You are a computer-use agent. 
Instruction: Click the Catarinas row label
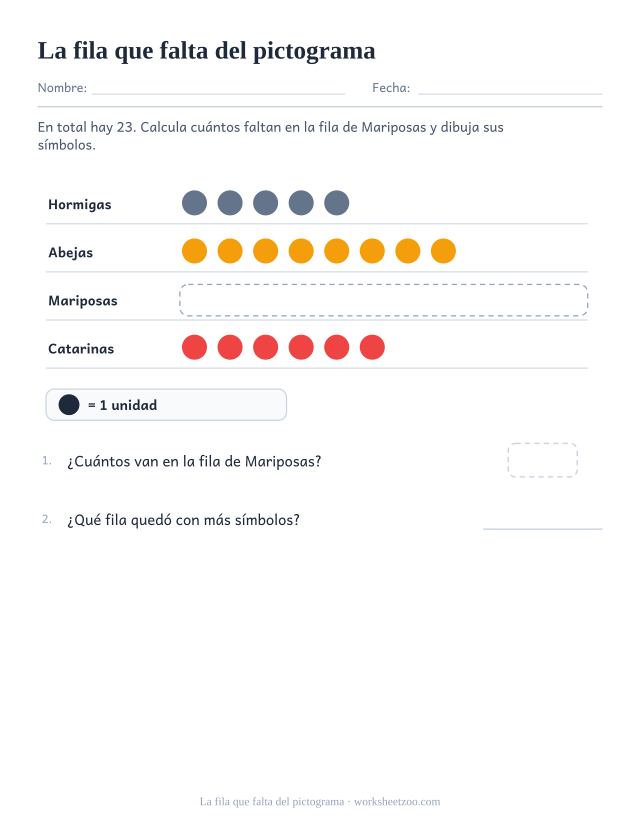coord(81,349)
